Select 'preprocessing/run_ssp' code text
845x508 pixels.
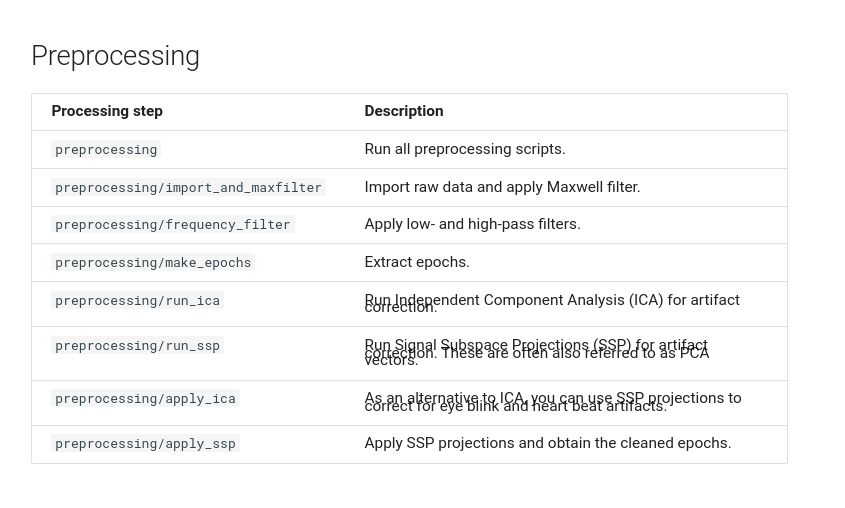[x=137, y=346]
